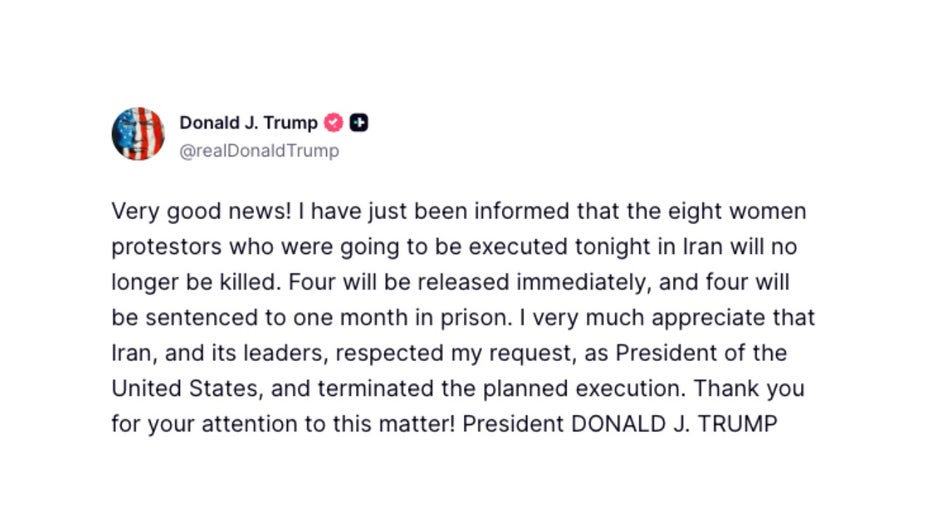
Task: Click the black plus badge beside the name
Action: [x=359, y=123]
